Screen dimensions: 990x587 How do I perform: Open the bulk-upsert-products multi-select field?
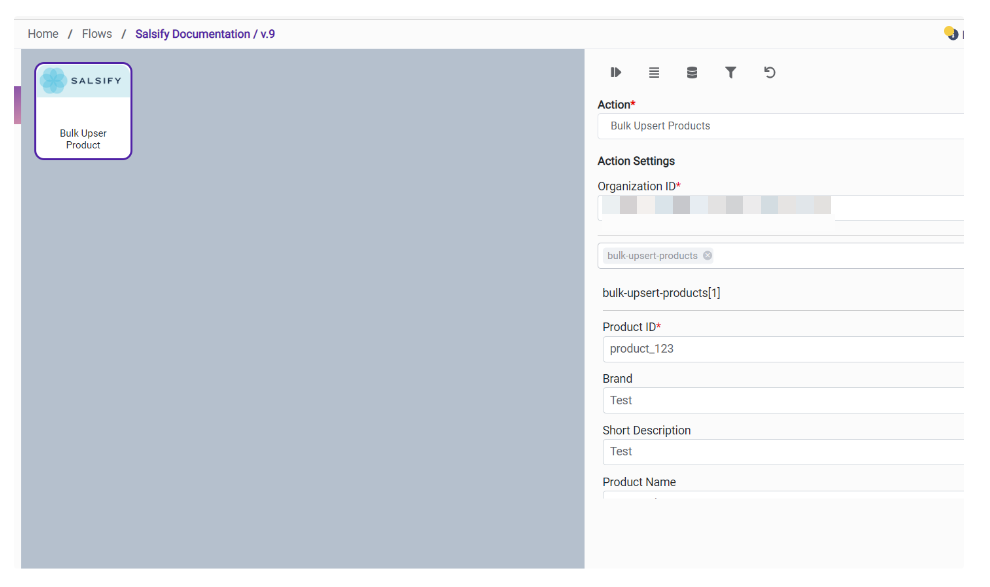(x=840, y=256)
